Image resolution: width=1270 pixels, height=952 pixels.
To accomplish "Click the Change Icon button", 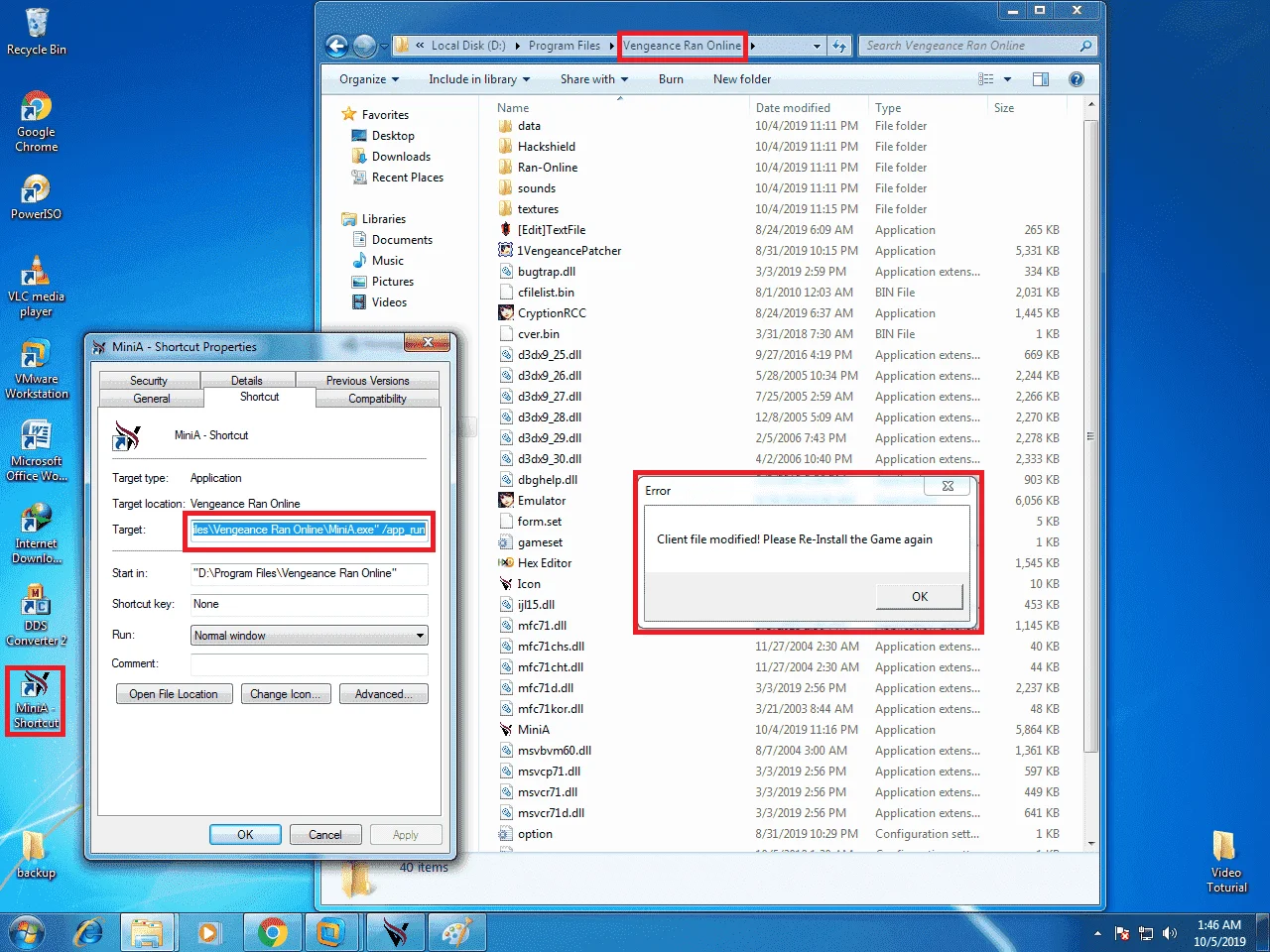I will 286,694.
